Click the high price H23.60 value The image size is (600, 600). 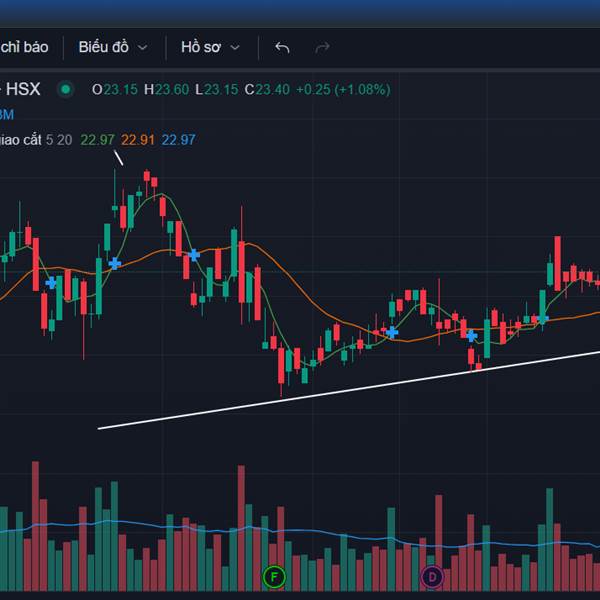click(166, 90)
